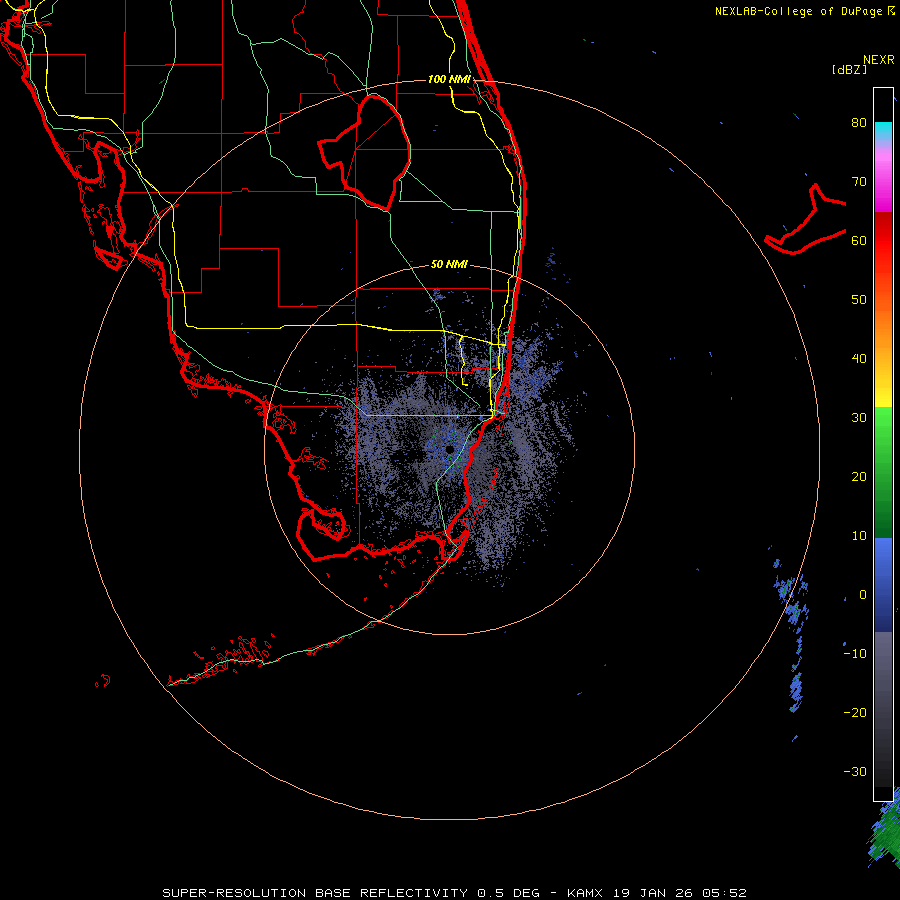The height and width of the screenshot is (900, 900).
Task: Click the black dot marking the KAMX radar site
Action: pyautogui.click(x=449, y=449)
